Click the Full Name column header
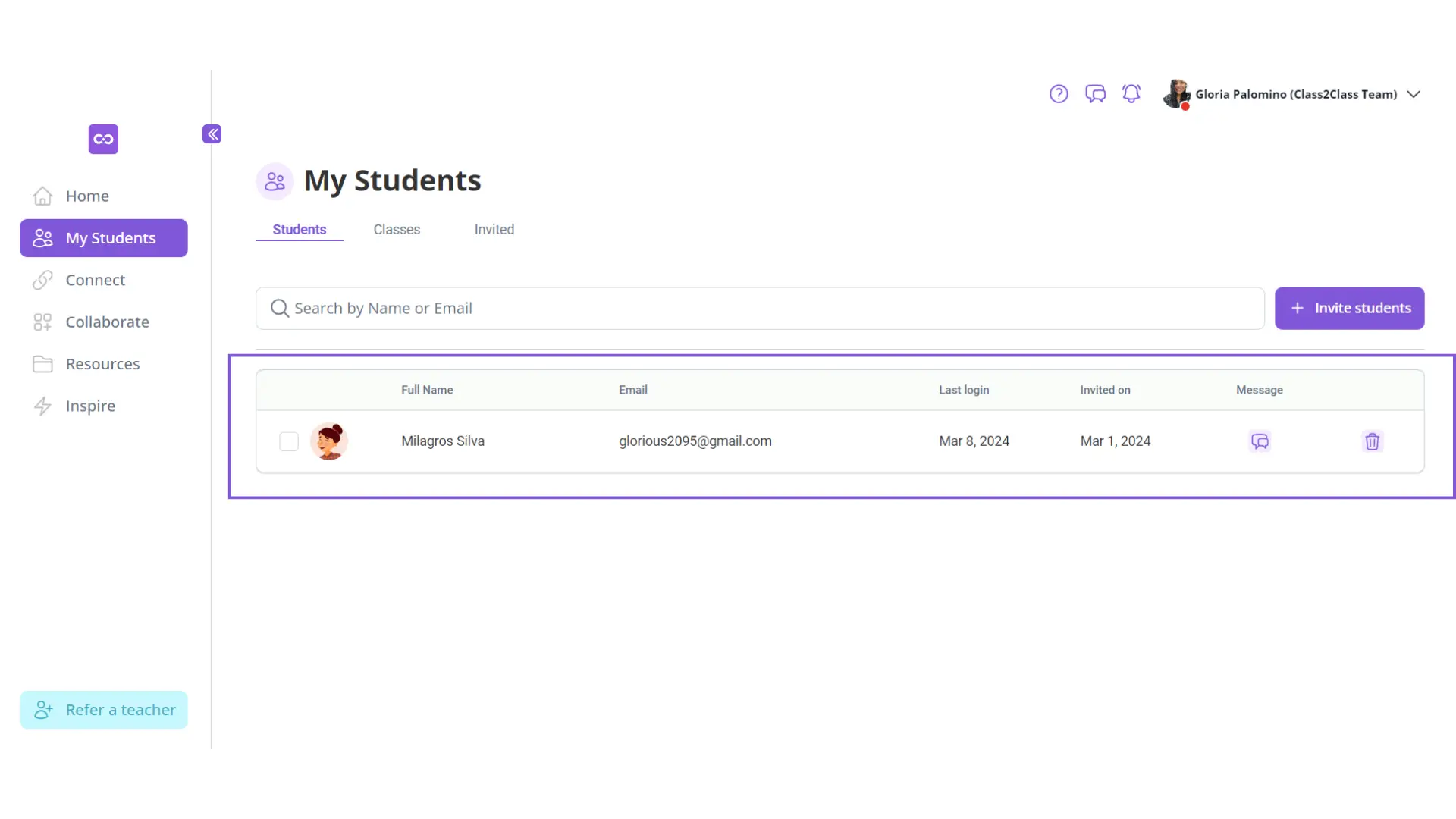1456x819 pixels. click(x=427, y=390)
